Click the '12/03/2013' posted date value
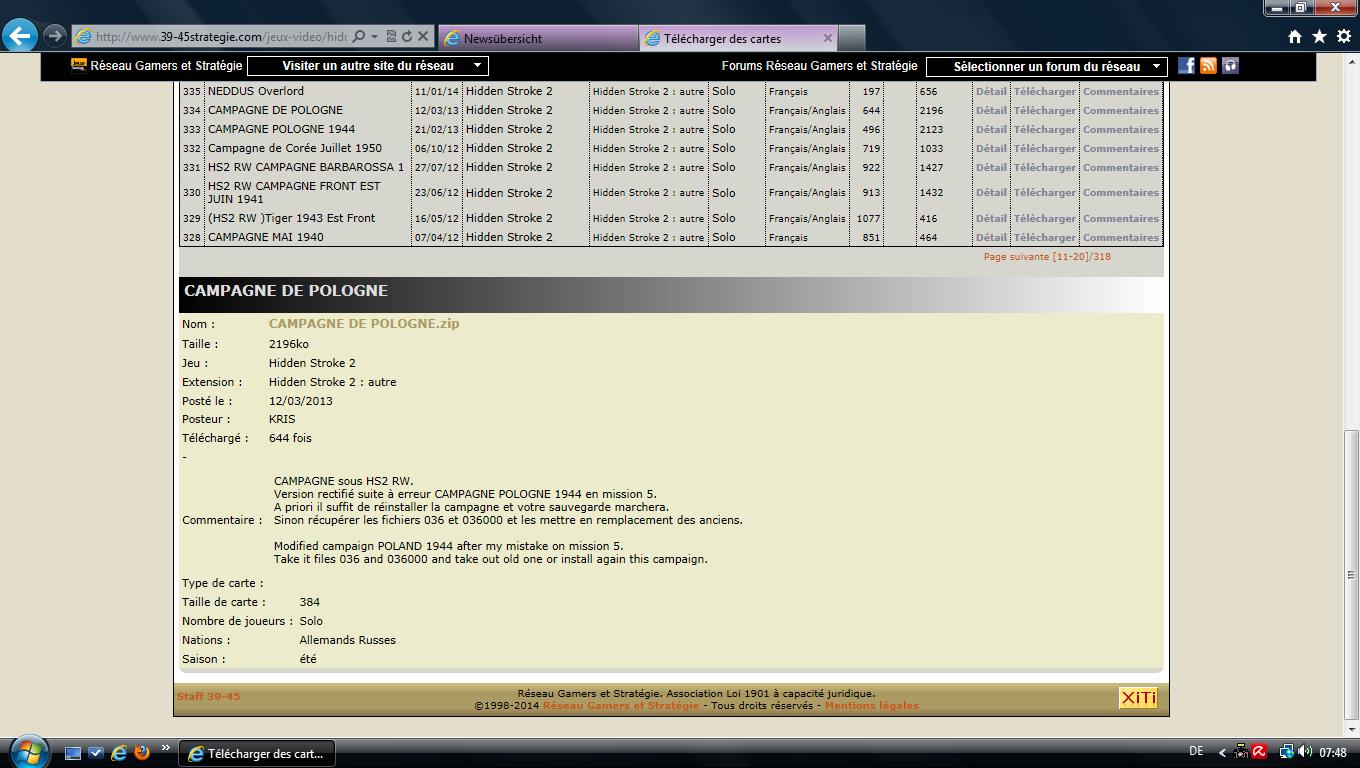This screenshot has width=1360, height=768. click(301, 401)
